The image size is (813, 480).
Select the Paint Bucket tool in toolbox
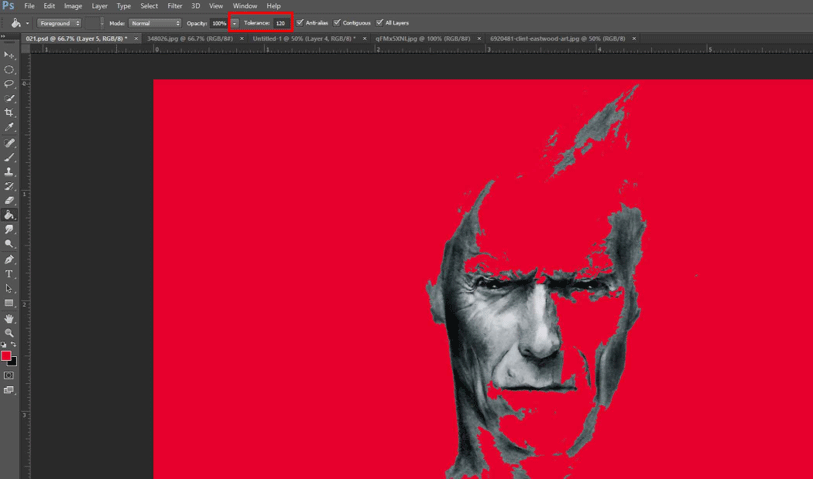pyautogui.click(x=9, y=215)
